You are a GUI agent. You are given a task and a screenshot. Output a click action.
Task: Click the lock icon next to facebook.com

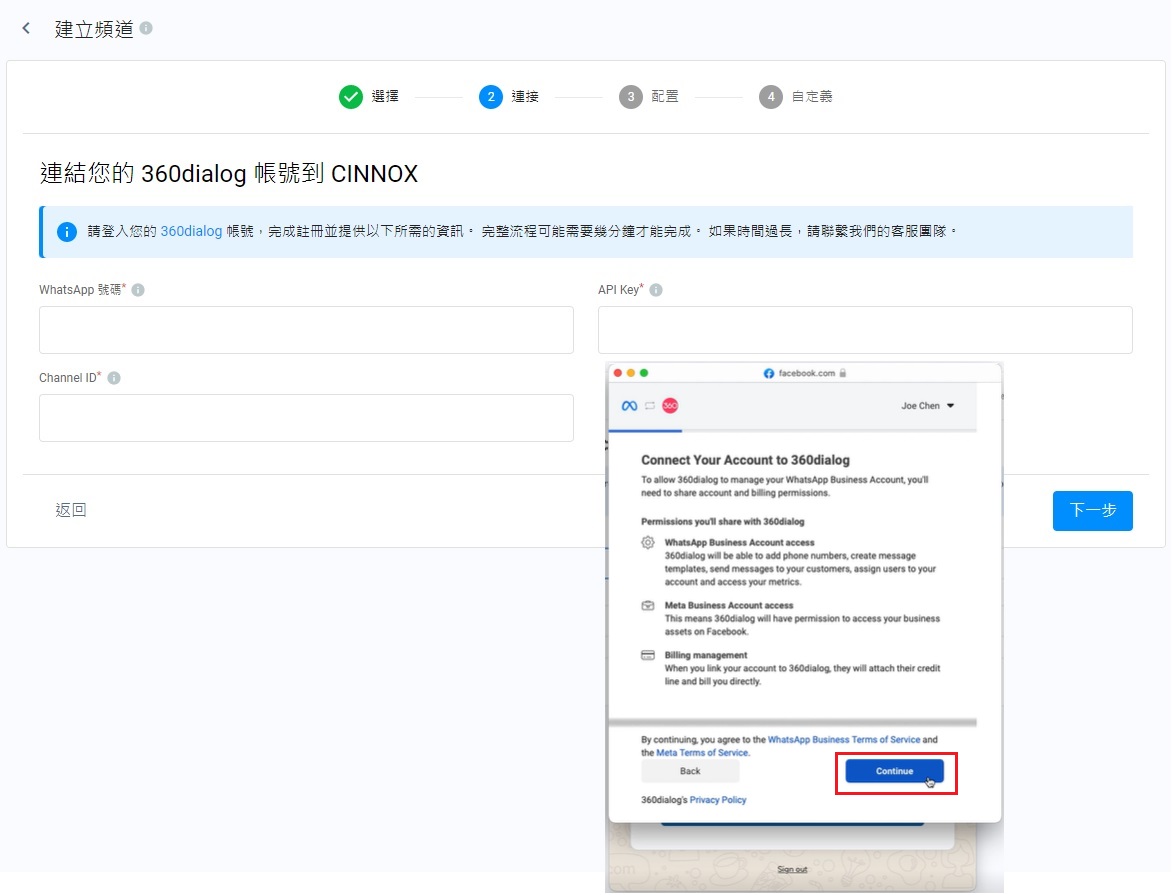click(x=843, y=373)
